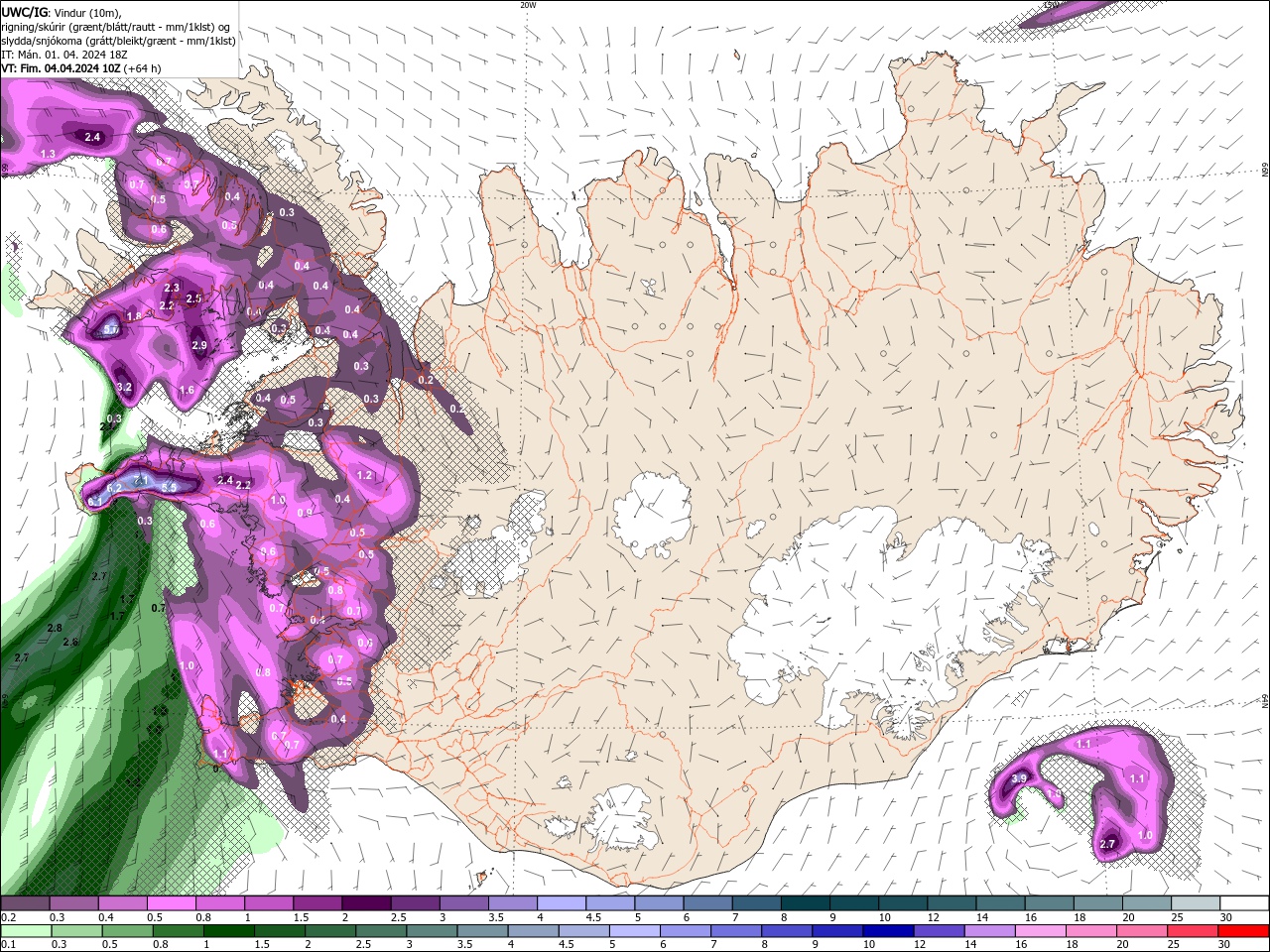Click the 'slydda/snjókoma' legend description line
Viewport: 1270px width, 952px height.
(x=118, y=41)
